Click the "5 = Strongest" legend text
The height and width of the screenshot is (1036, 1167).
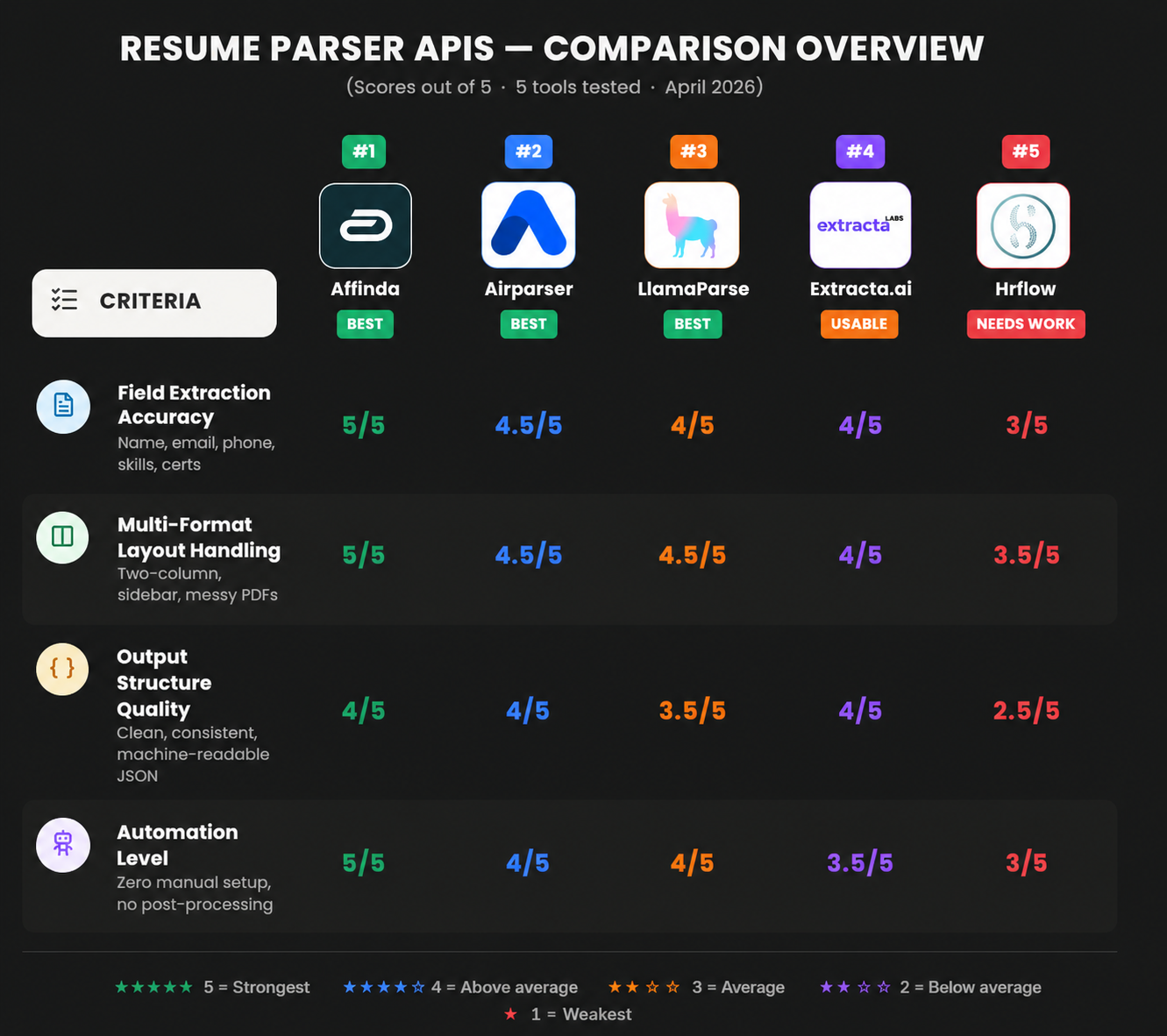[x=257, y=988]
